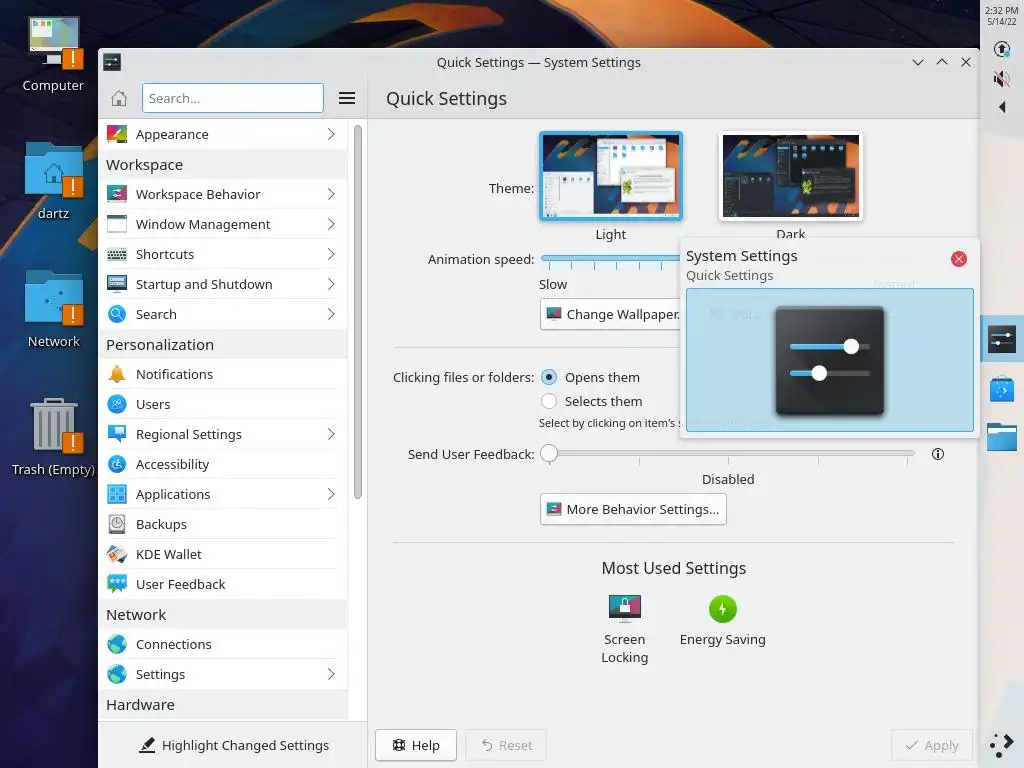Click the Regional Settings icon
The width and height of the screenshot is (1024, 768).
pyautogui.click(x=117, y=434)
